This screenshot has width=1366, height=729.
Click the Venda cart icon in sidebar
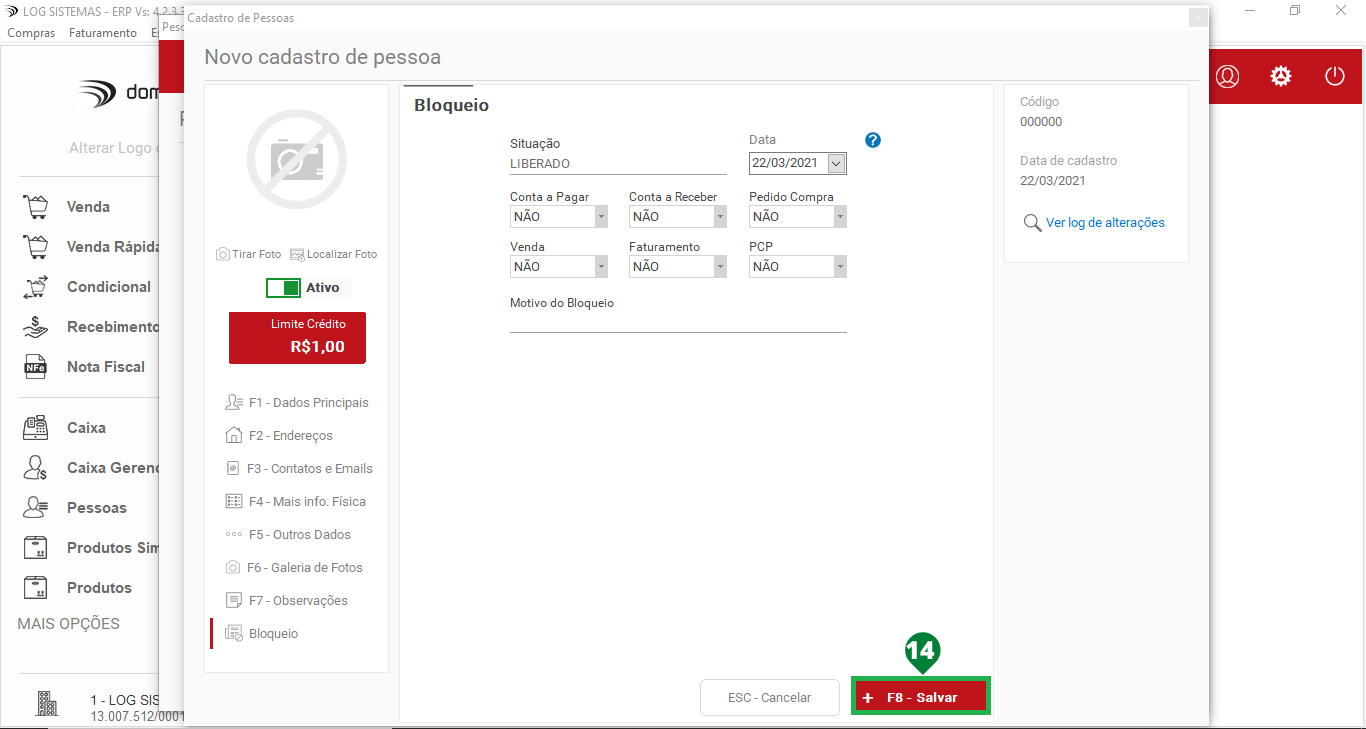pyautogui.click(x=36, y=207)
